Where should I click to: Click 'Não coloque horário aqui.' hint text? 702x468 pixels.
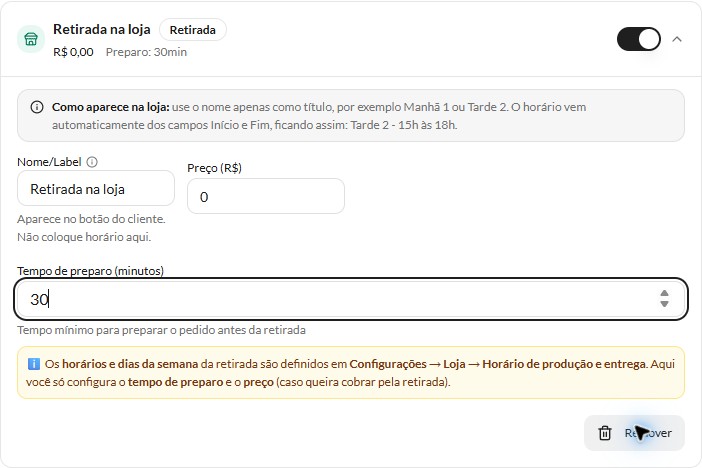click(84, 237)
